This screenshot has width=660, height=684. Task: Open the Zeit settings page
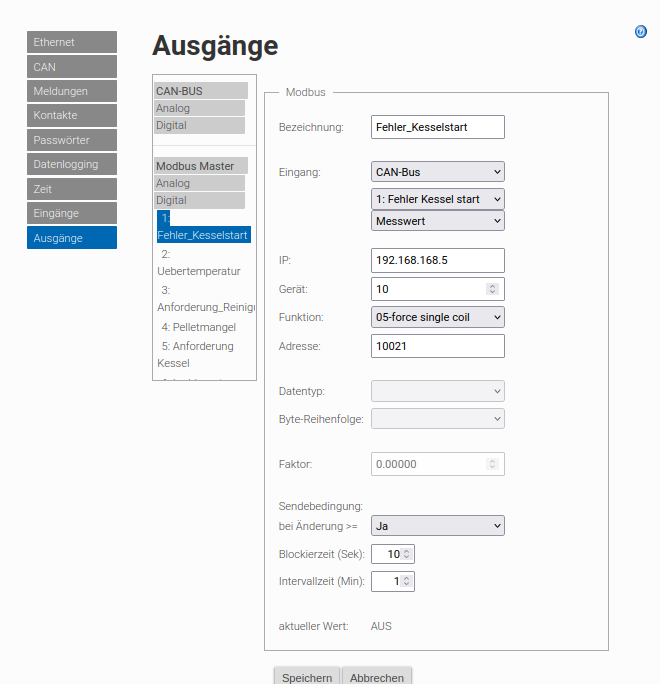point(72,189)
